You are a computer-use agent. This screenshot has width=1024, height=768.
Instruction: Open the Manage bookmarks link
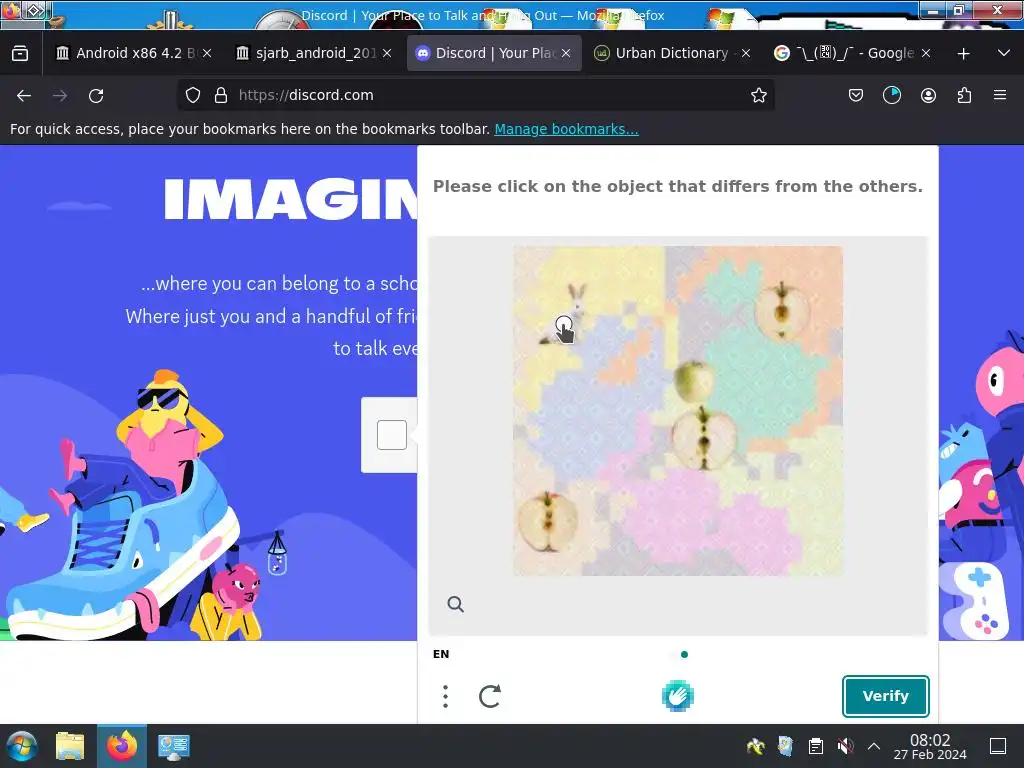pos(566,129)
